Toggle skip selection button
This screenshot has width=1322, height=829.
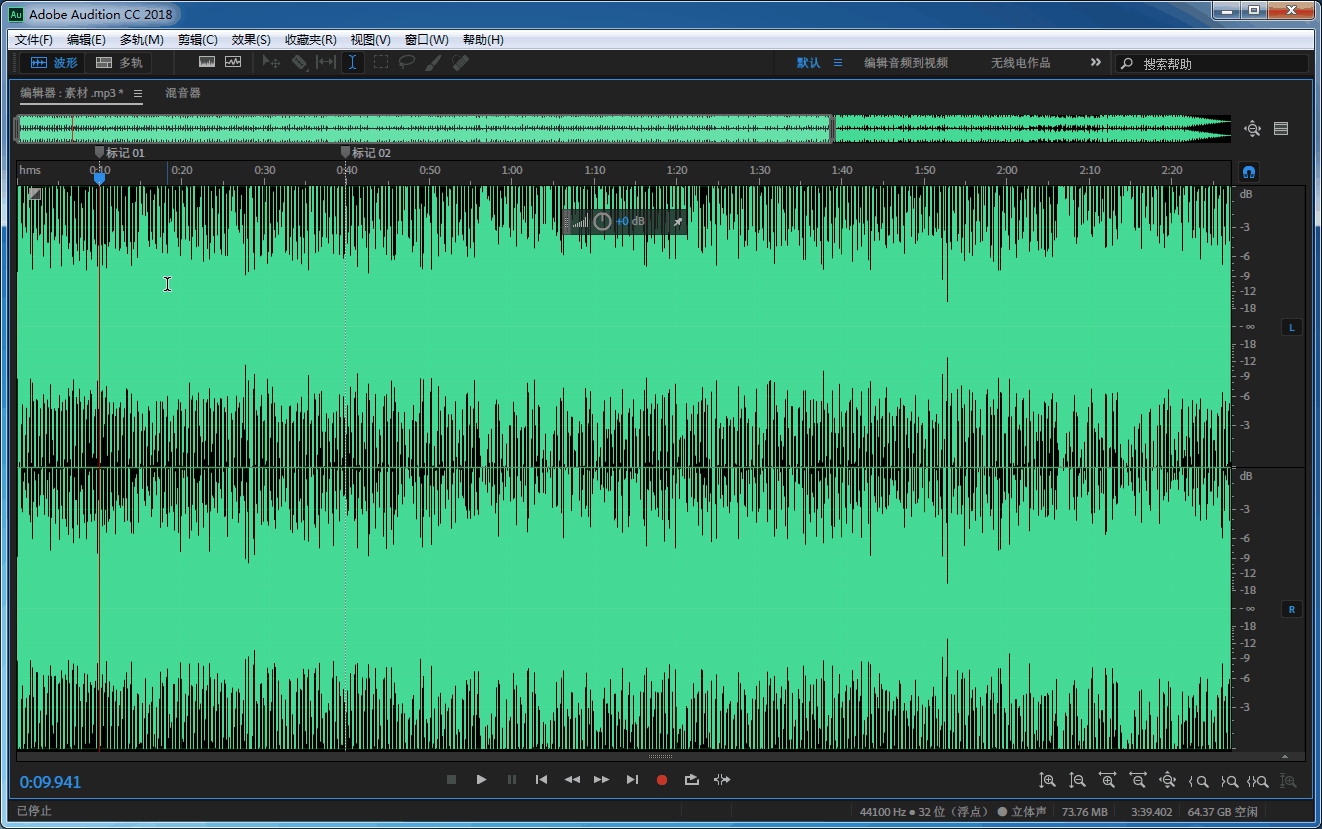point(722,780)
